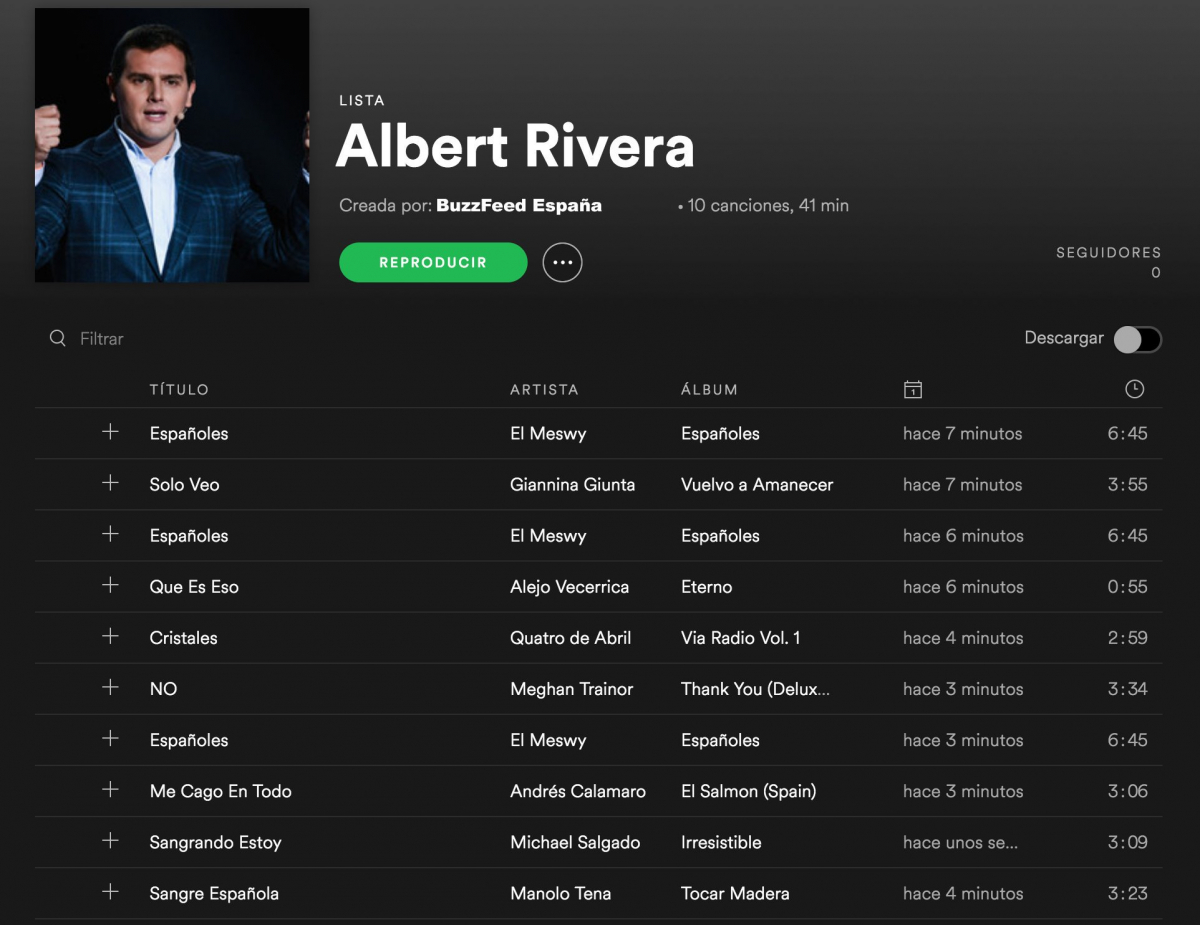Sort list by TÍTULO column header
The image size is (1200, 925).
click(179, 389)
